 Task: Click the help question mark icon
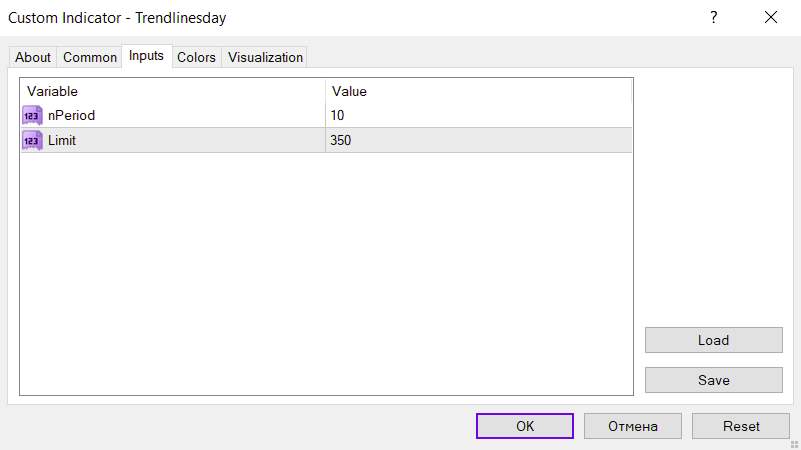(713, 17)
